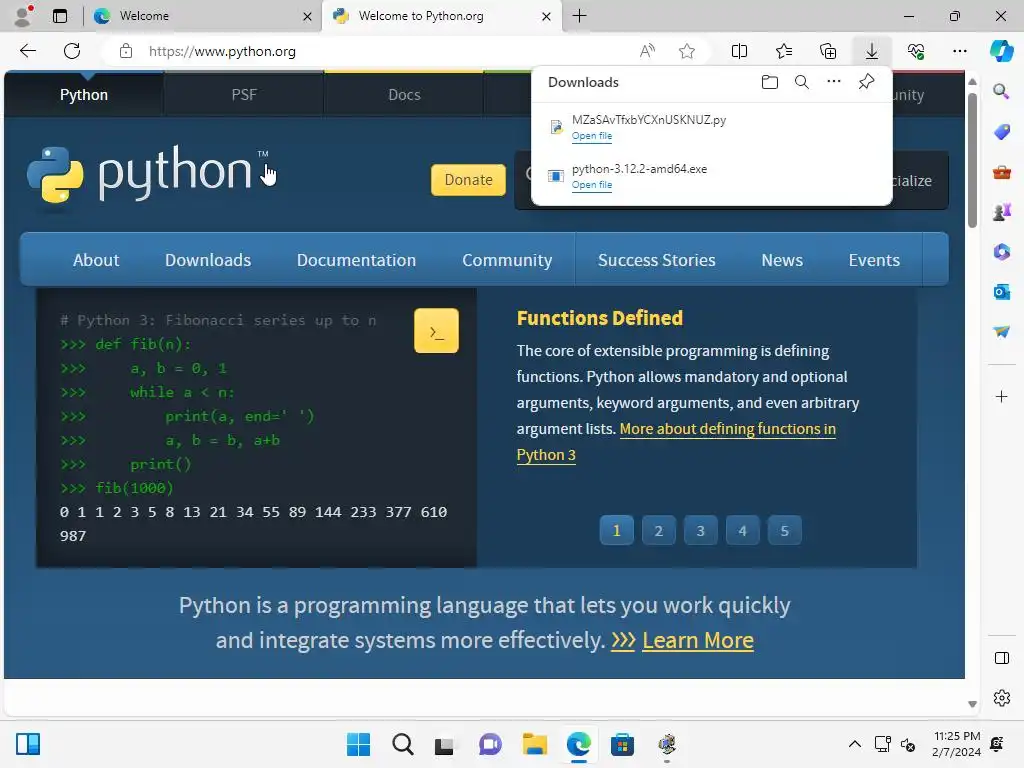
Task: Switch to the Welcome tab
Action: coord(202,16)
